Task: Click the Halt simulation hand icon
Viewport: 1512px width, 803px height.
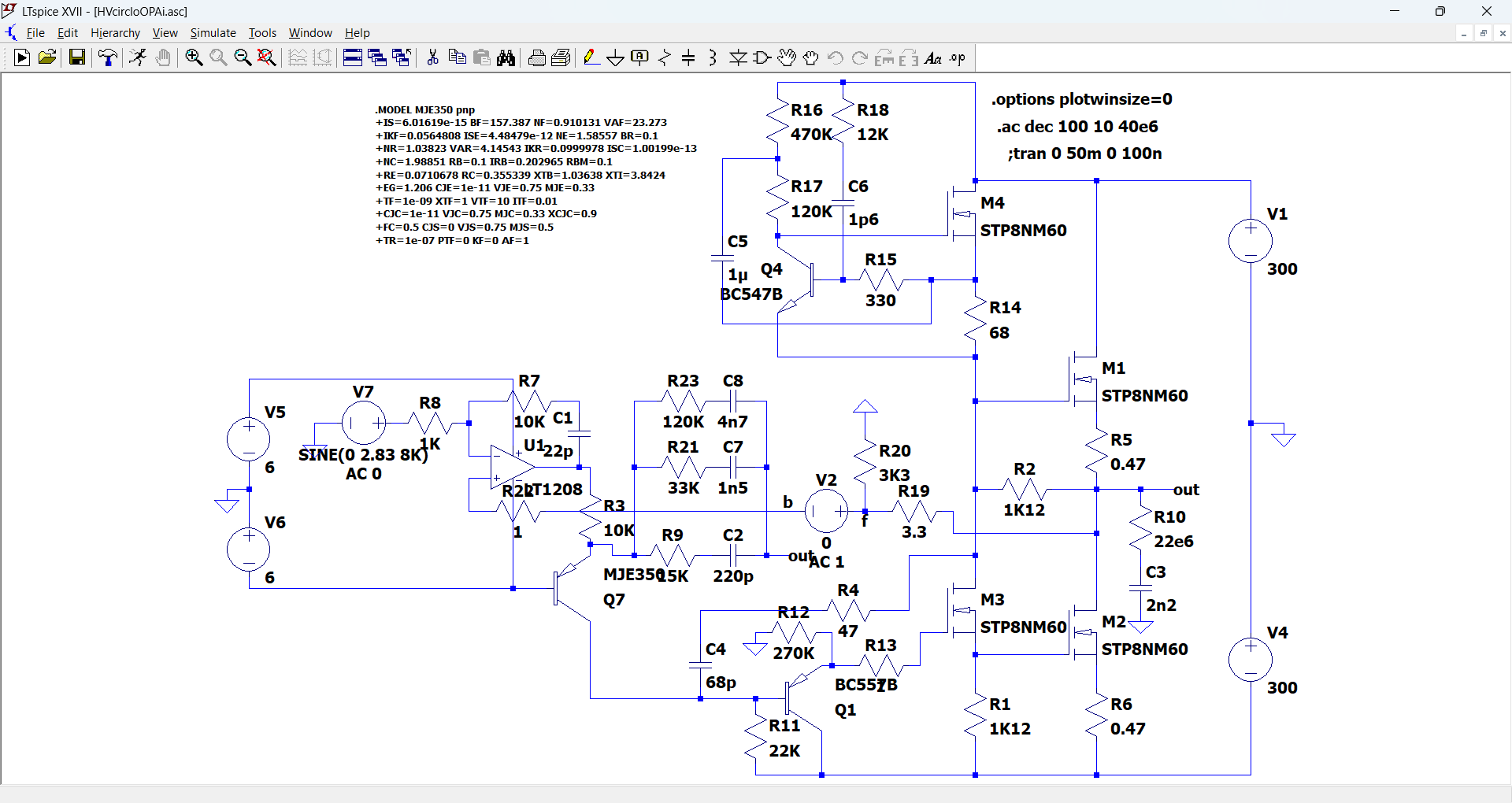Action: (x=163, y=57)
